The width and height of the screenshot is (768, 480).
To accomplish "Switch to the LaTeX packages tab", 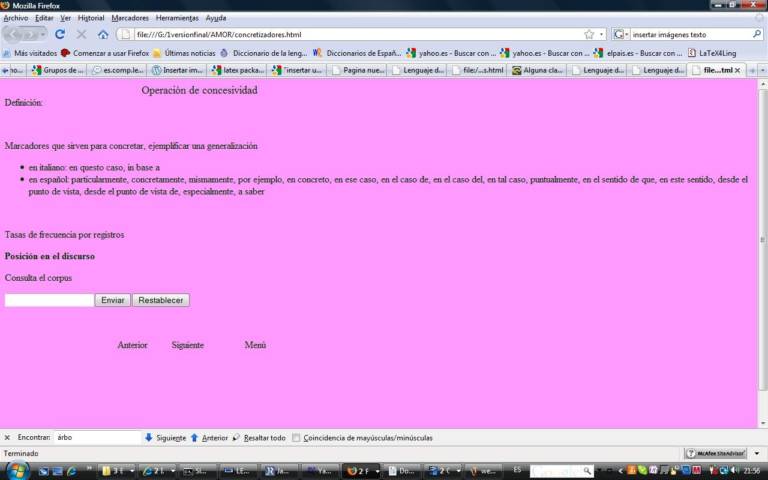I will point(240,70).
